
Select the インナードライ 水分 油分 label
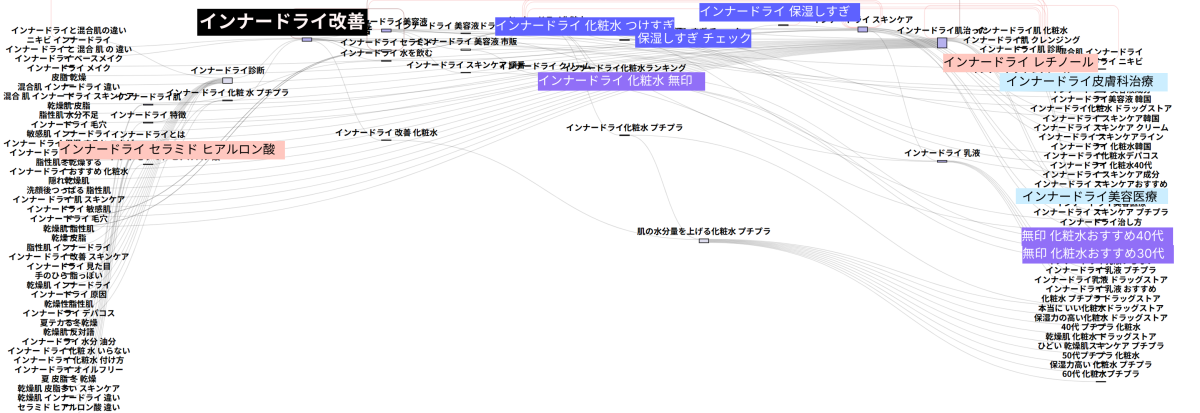click(69, 342)
